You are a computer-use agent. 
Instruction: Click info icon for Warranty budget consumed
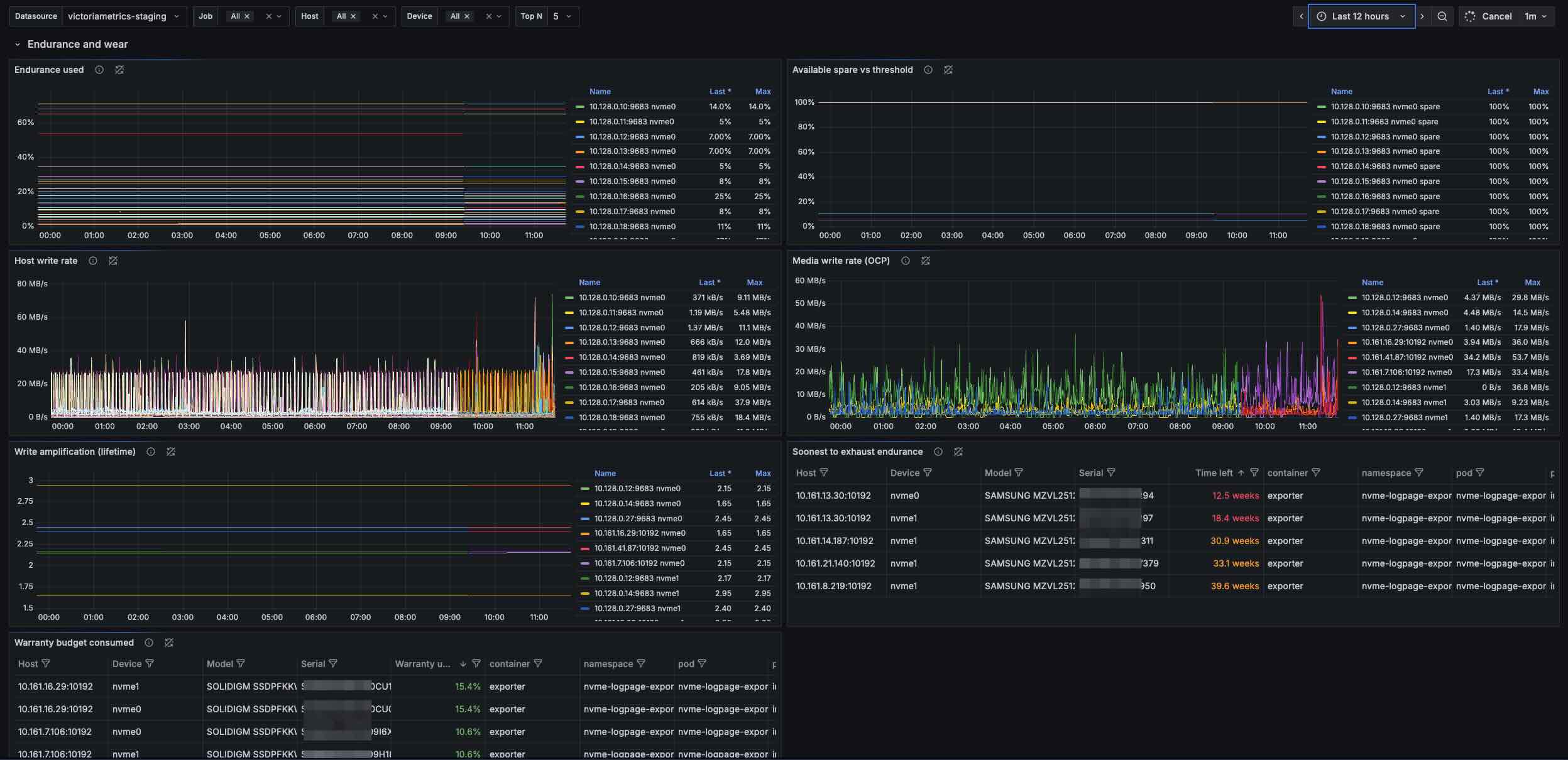click(149, 643)
